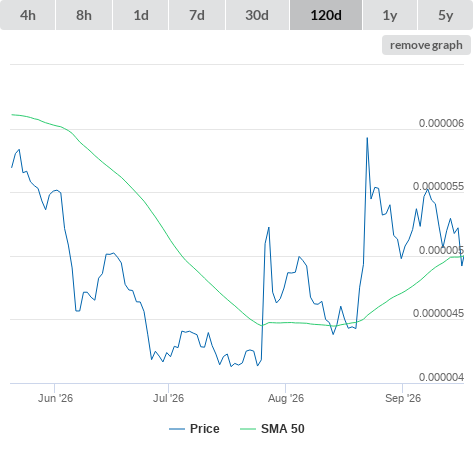Open the 1y time range

390,15
